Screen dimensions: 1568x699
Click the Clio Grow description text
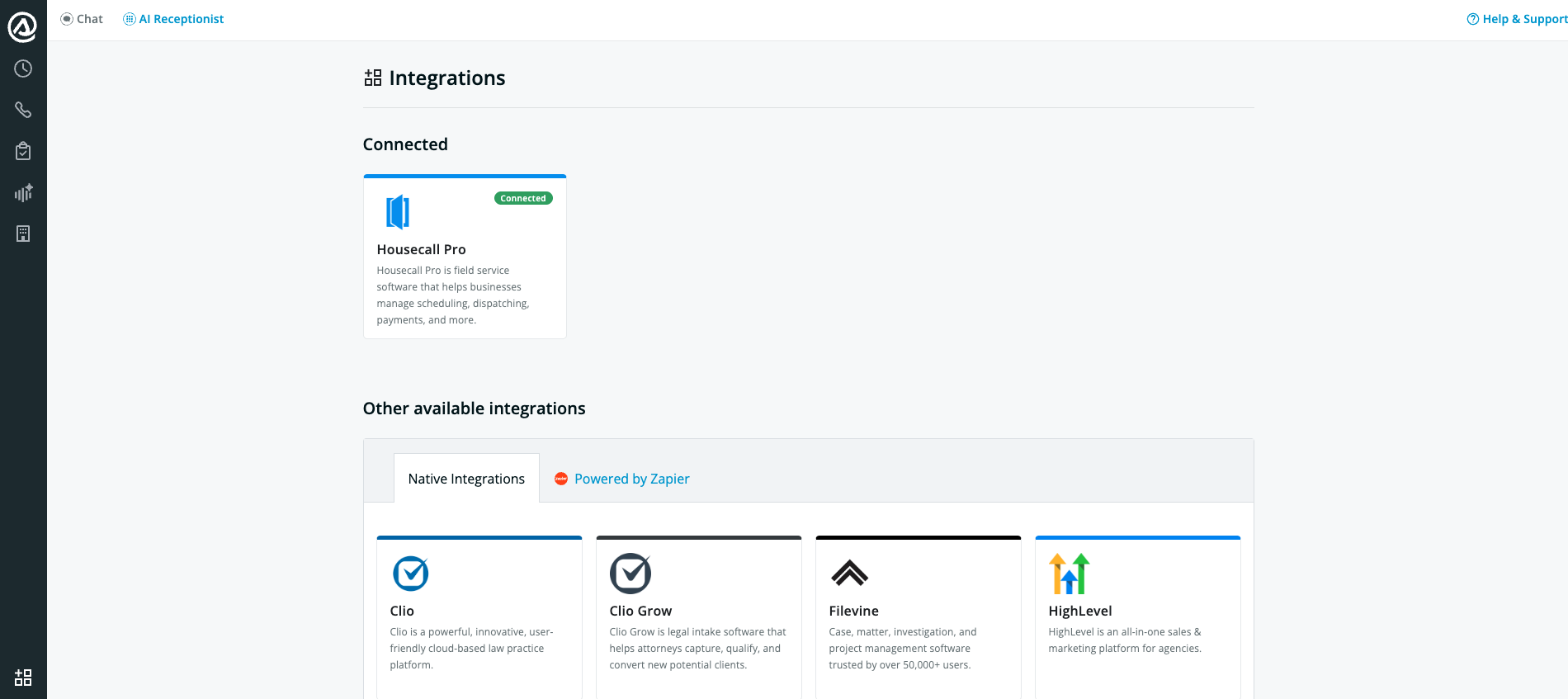click(x=697, y=648)
